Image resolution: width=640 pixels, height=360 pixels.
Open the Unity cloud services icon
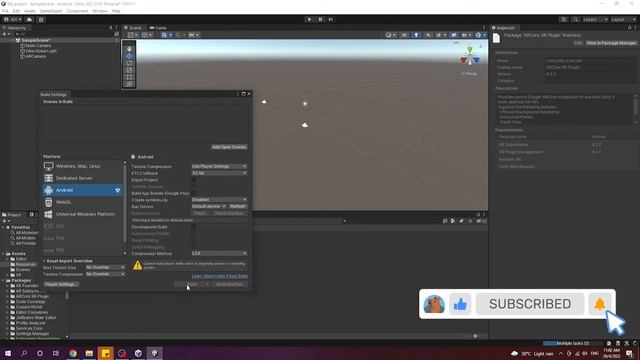coord(29,19)
